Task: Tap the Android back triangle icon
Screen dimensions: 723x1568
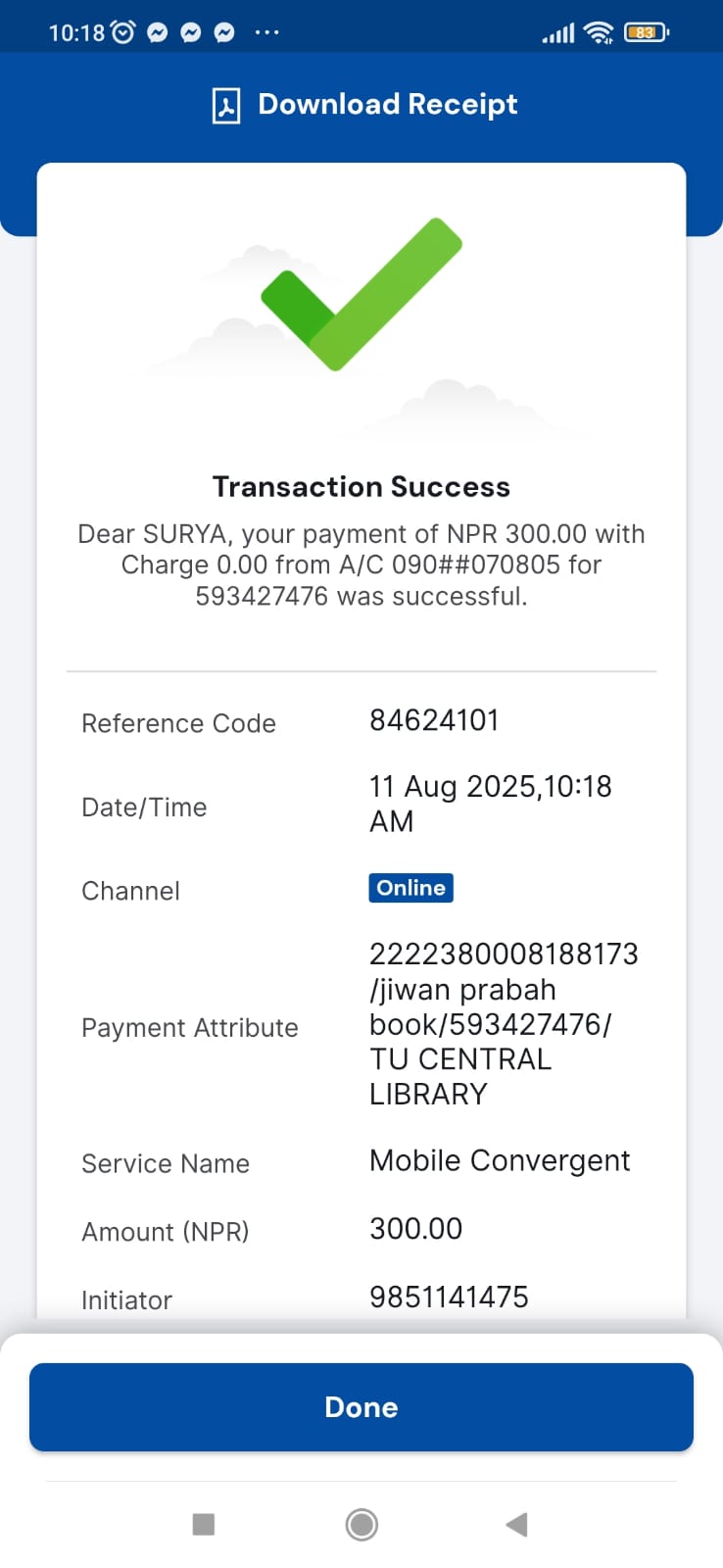Action: click(x=516, y=1524)
